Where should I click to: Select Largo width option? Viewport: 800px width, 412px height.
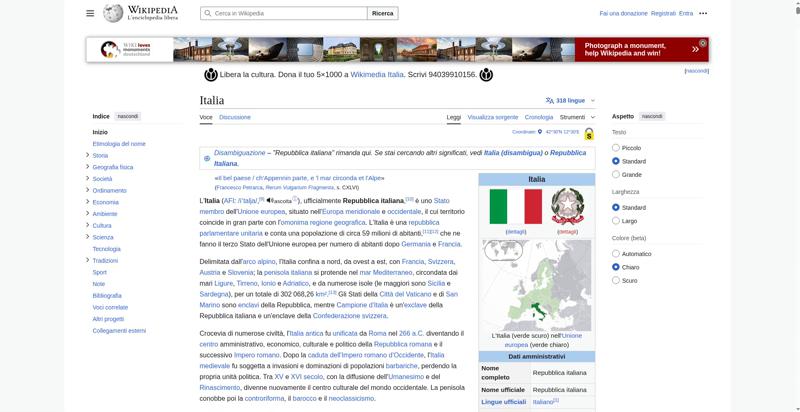pyautogui.click(x=616, y=221)
